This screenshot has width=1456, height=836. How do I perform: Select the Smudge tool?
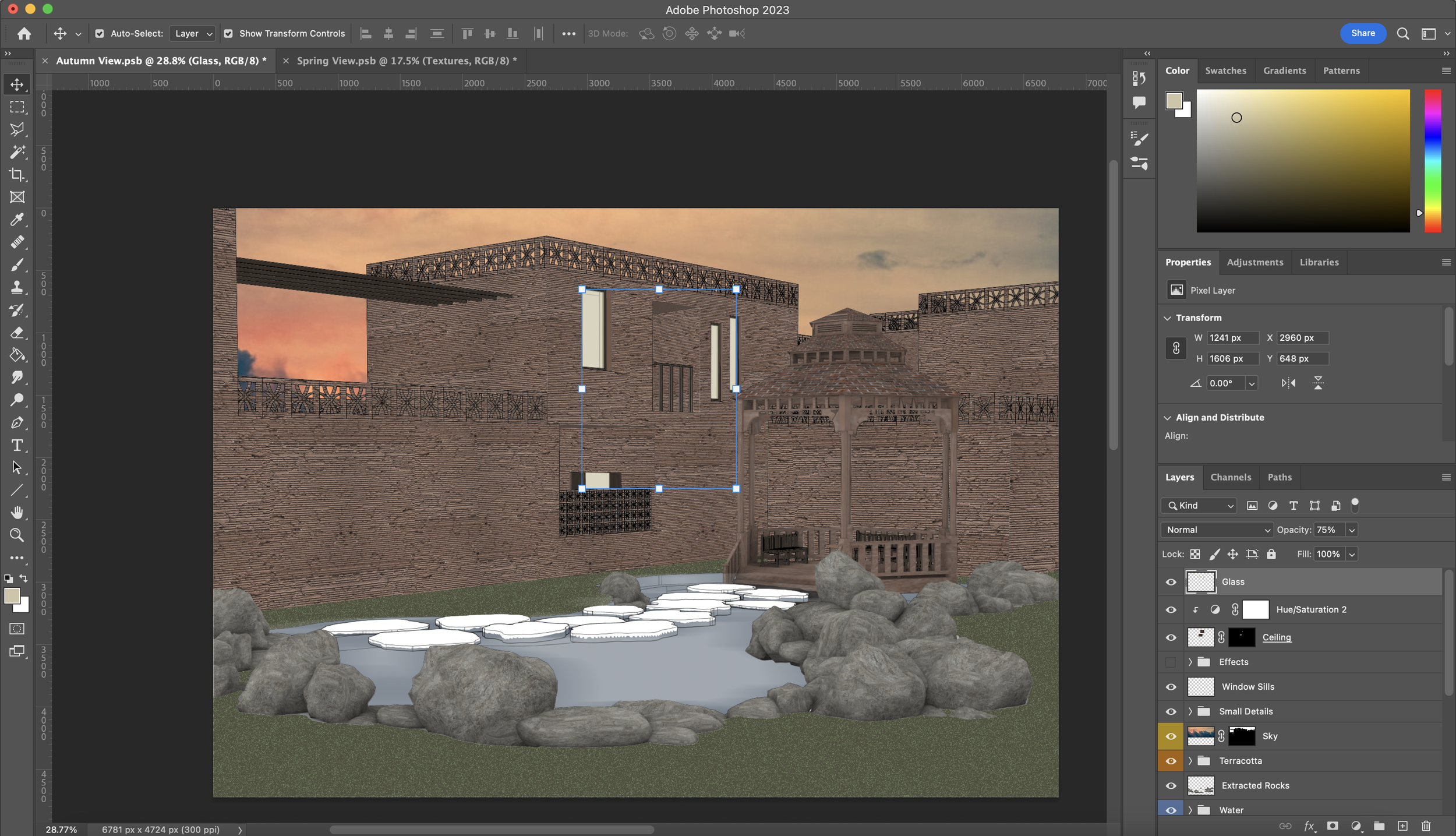click(17, 378)
